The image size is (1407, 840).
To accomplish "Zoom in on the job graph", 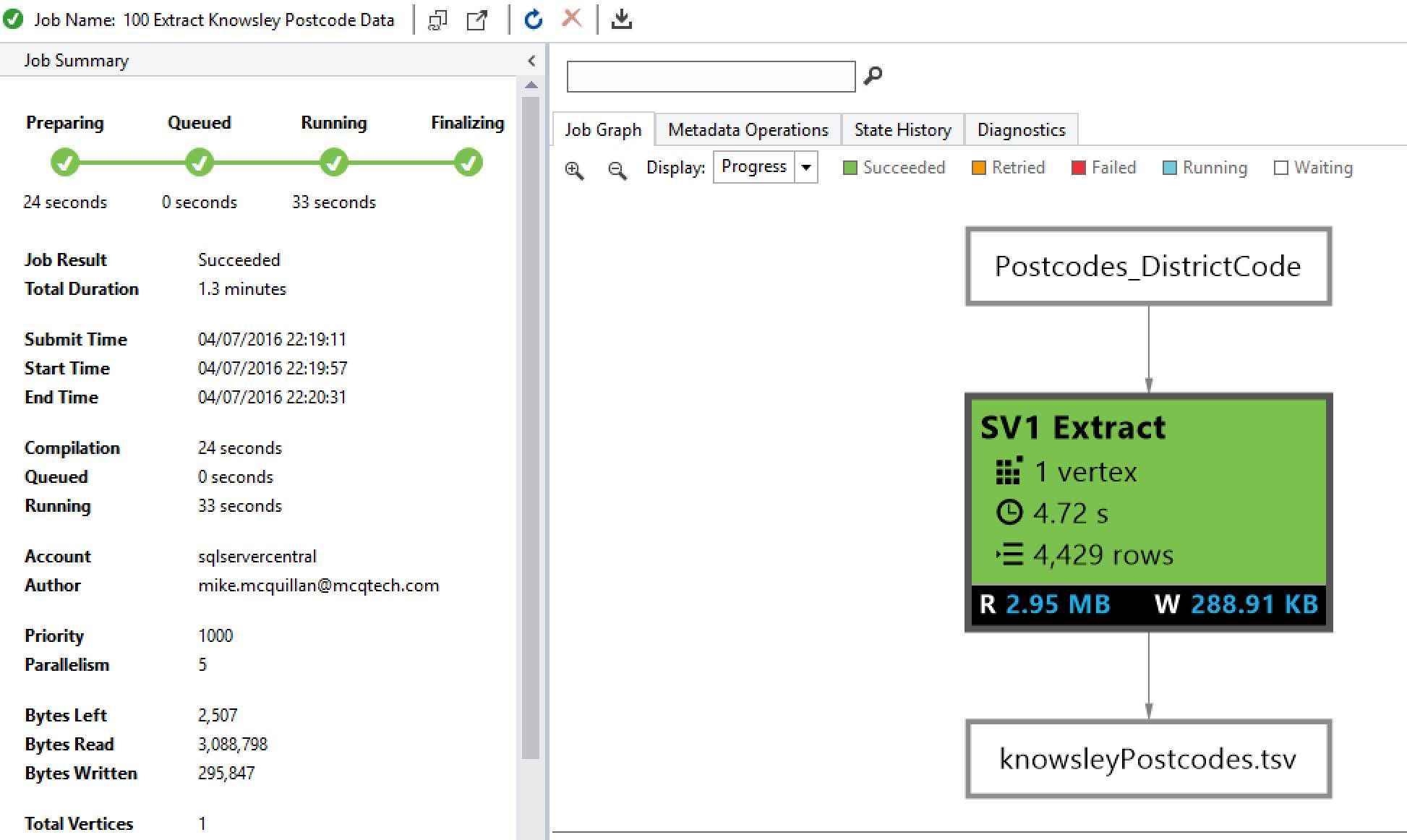I will pyautogui.click(x=574, y=170).
